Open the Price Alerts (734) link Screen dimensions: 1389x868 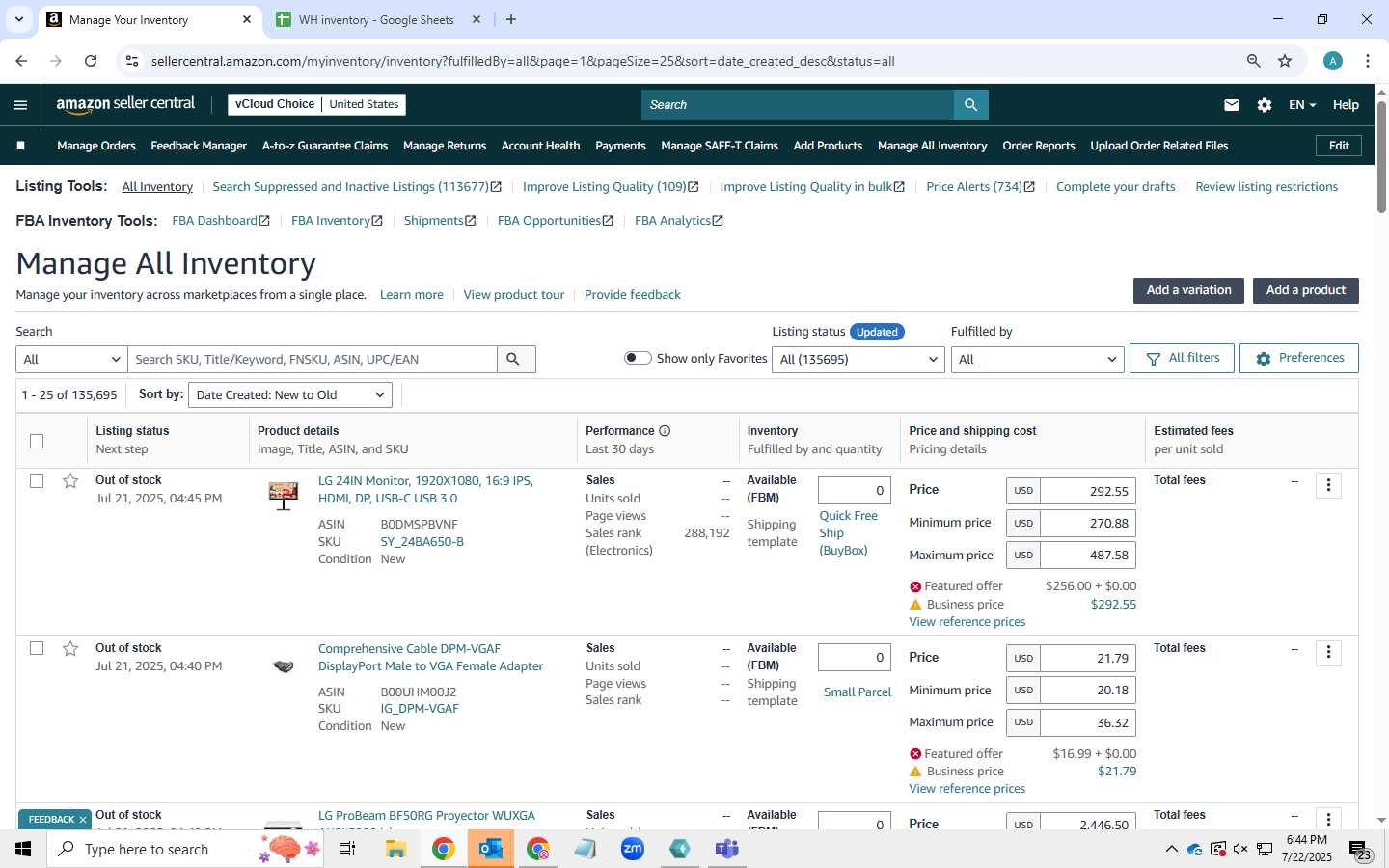point(980,187)
